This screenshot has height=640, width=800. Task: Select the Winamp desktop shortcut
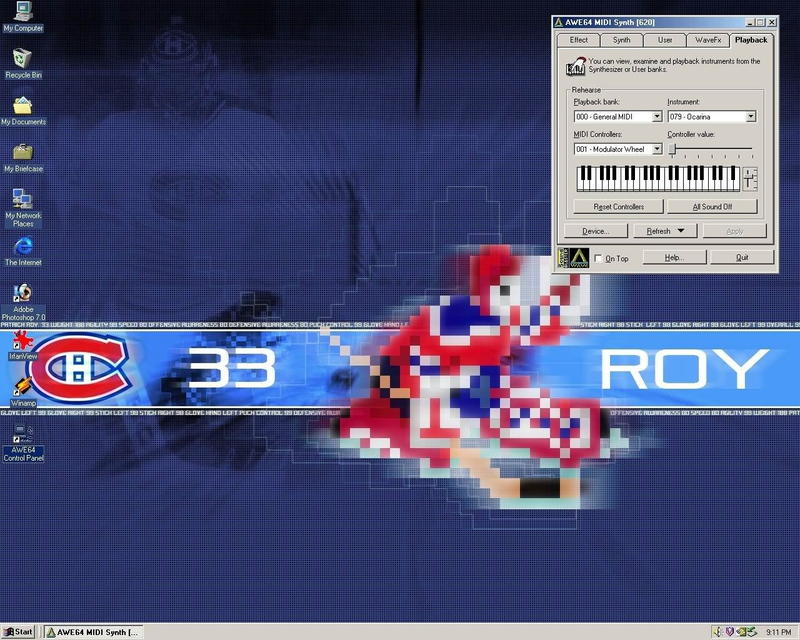pos(23,391)
